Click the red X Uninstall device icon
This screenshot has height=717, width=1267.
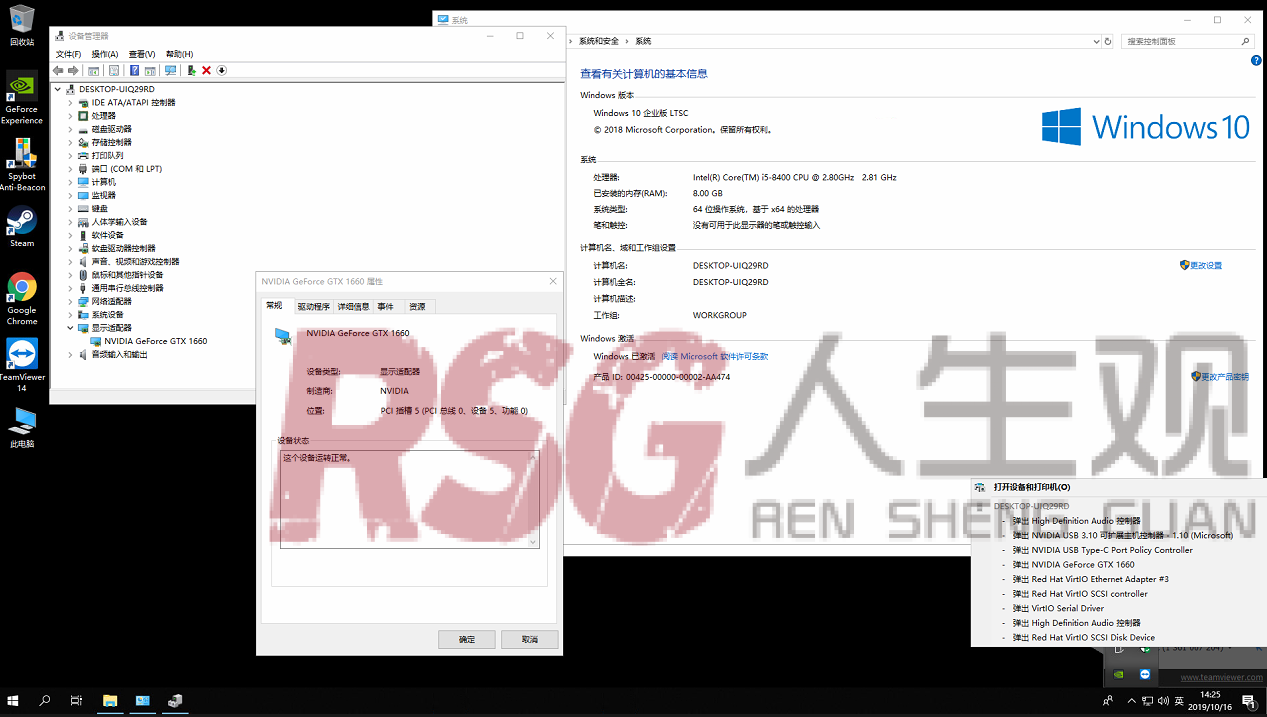tap(206, 70)
